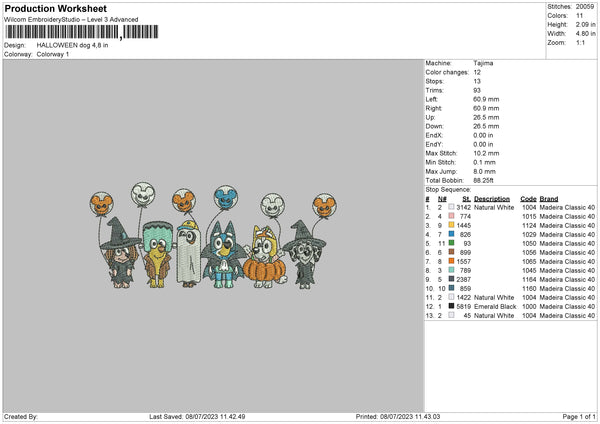Click the Zoom value '1:1'
600x424 pixels.
click(580, 42)
